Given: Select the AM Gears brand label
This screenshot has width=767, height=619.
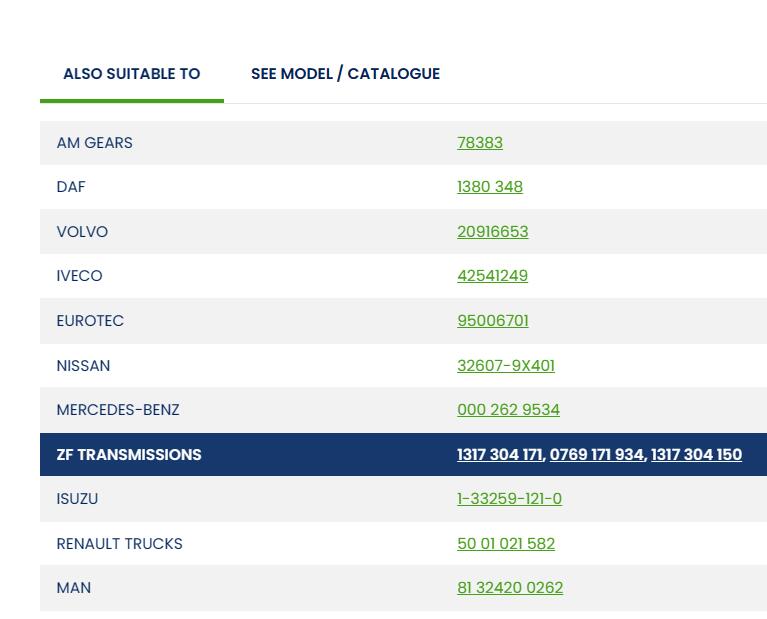Looking at the screenshot, I should (x=94, y=143).
